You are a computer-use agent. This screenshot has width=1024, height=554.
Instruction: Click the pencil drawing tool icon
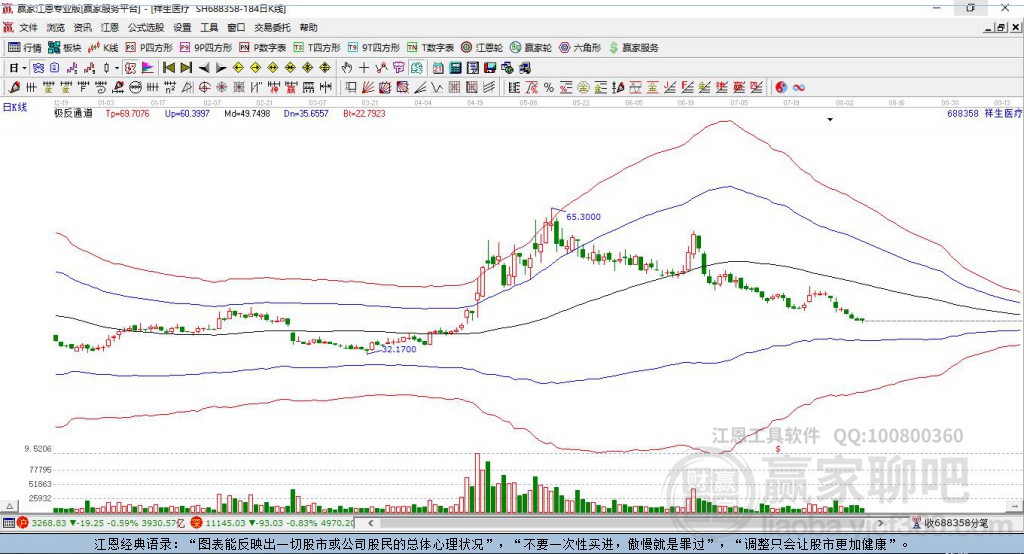pyautogui.click(x=14, y=88)
